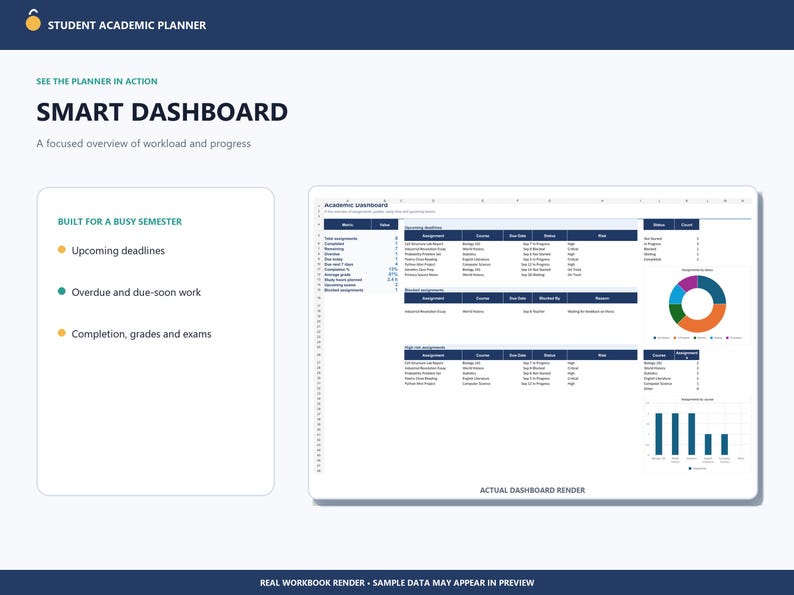Select the 'Completion %' metric row
This screenshot has width=794, height=595.
coord(361,269)
